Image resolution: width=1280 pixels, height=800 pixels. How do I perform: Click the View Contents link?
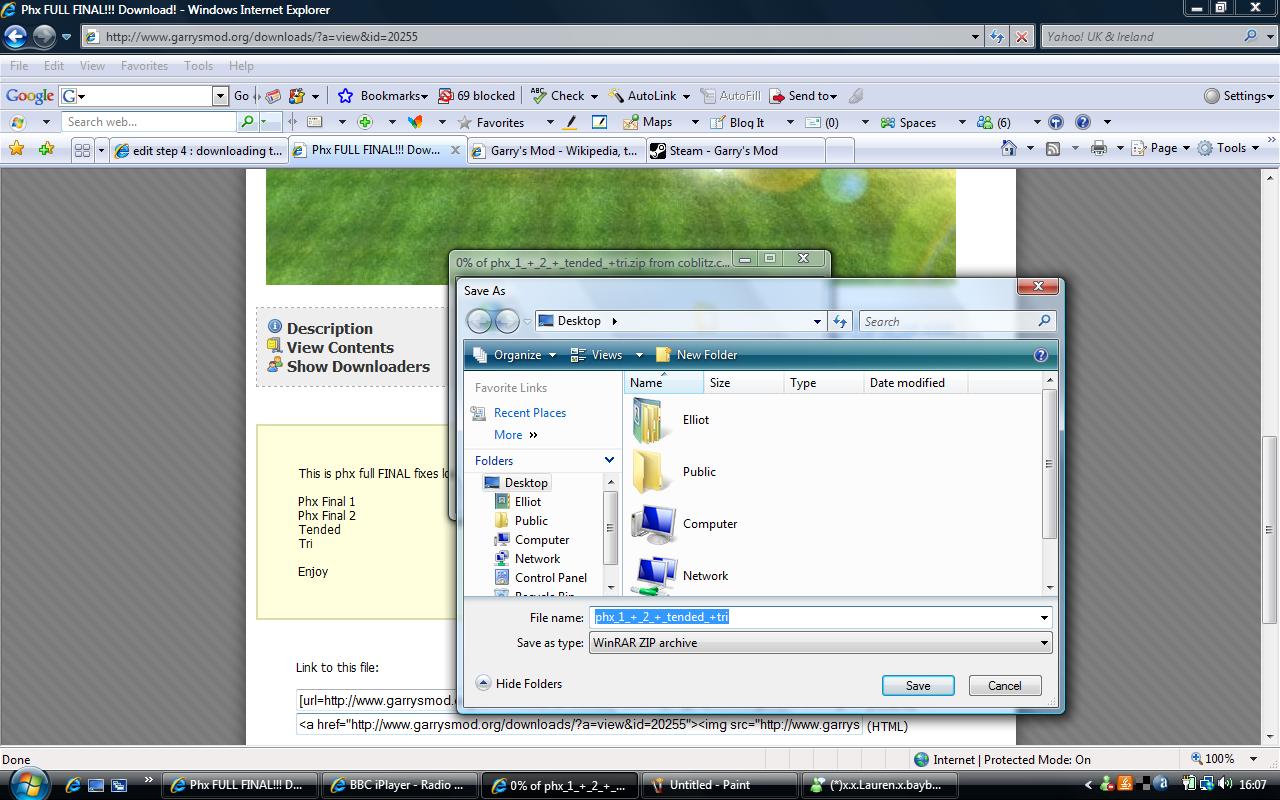pos(340,348)
